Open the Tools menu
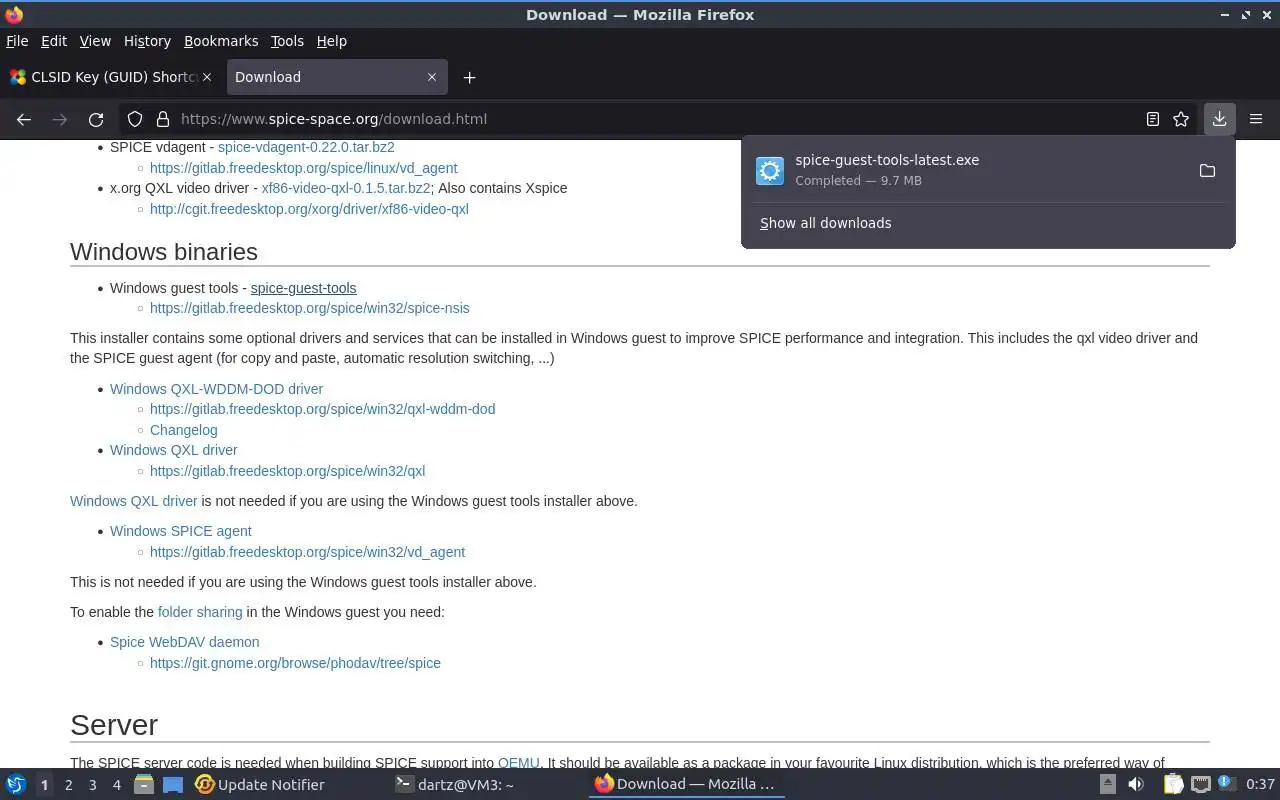This screenshot has height=800, width=1280. pos(287,41)
